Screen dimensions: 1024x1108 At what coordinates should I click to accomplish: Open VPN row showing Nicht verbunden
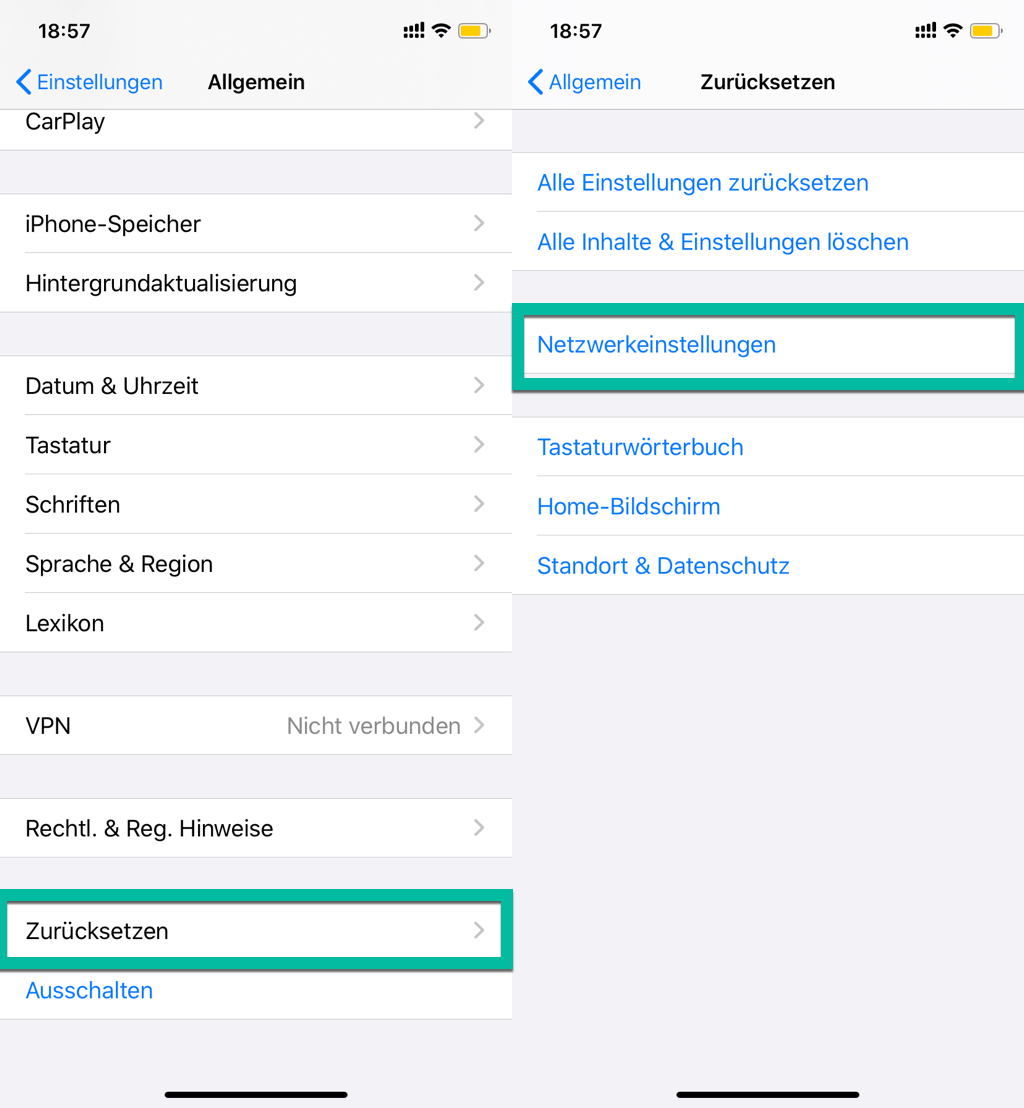256,726
